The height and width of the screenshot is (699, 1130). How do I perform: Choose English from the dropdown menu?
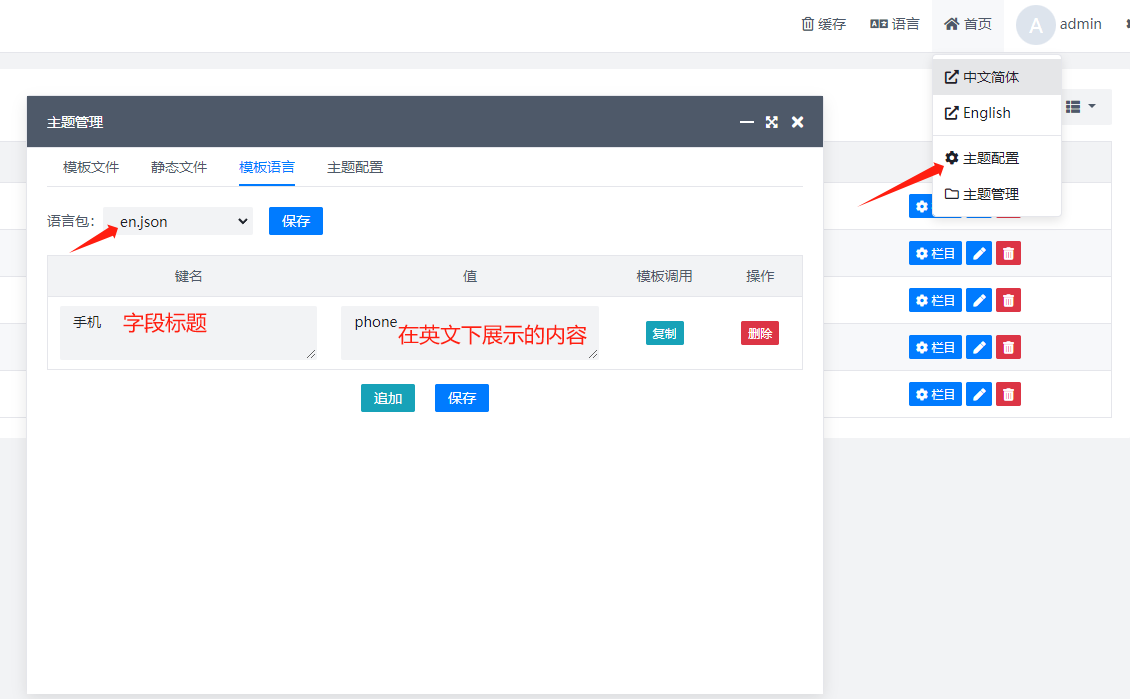point(997,113)
